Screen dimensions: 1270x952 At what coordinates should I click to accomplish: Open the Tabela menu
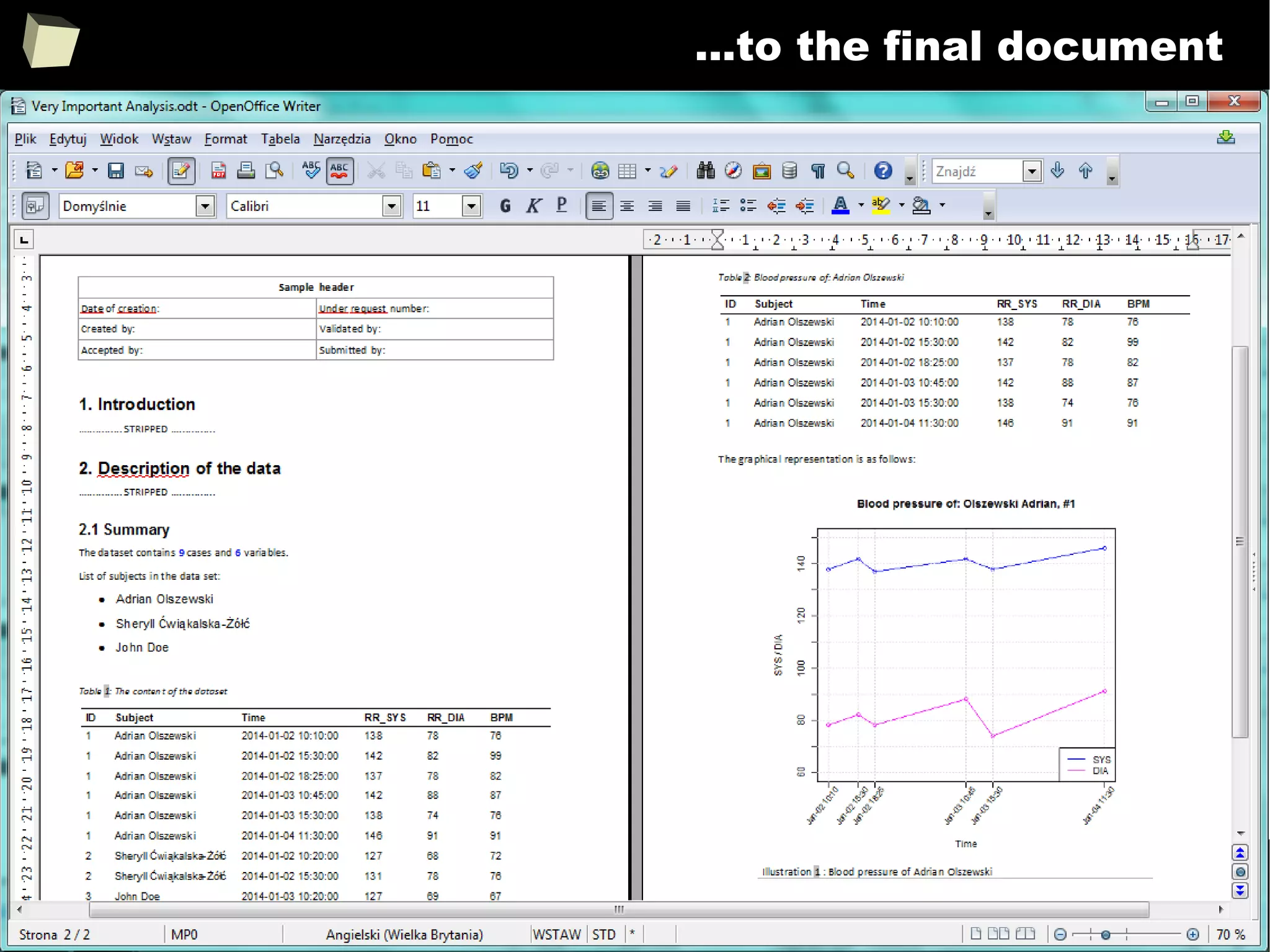click(280, 139)
